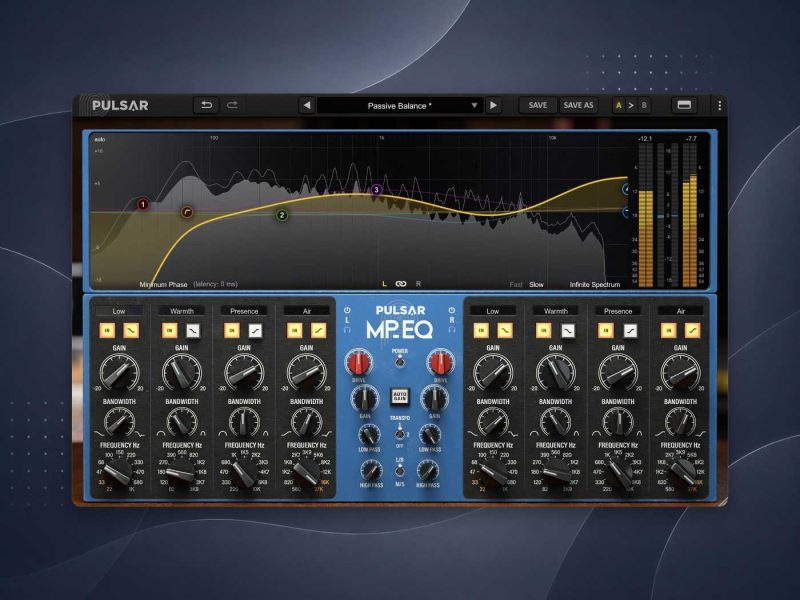Viewport: 800px width, 600px height.
Task: Undo the last change with the undo arrow
Action: click(206, 105)
